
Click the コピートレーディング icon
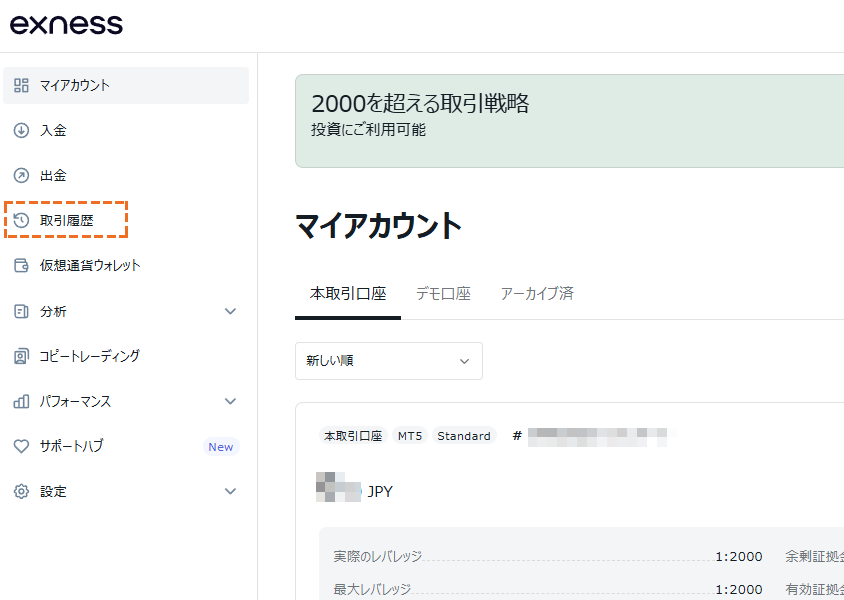(21, 356)
